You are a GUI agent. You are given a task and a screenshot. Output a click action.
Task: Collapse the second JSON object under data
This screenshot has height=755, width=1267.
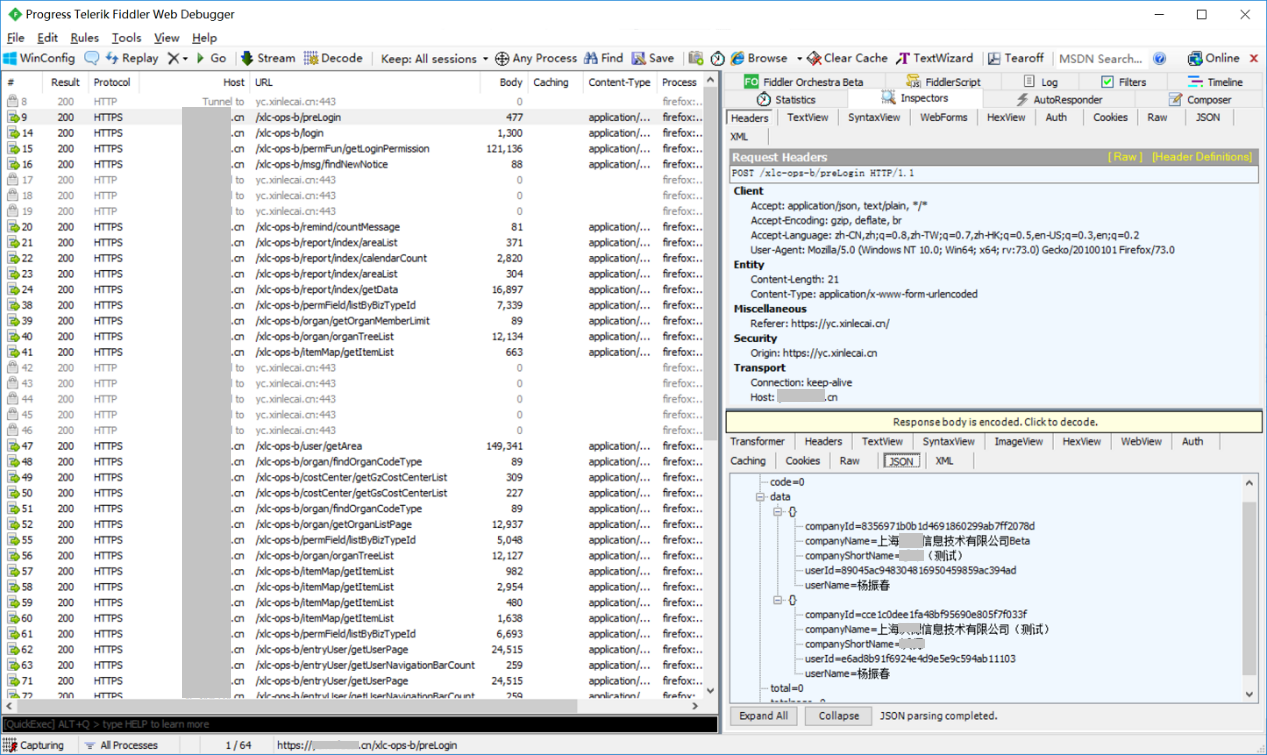click(x=777, y=600)
